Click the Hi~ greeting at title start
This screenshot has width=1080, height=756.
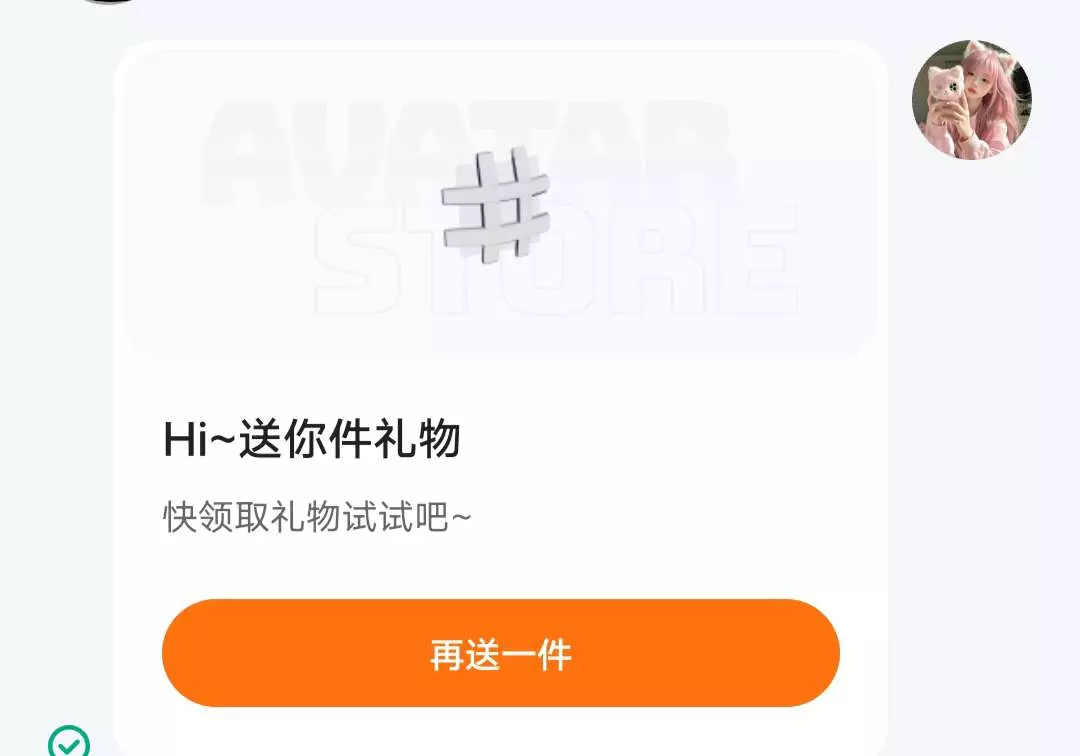[200, 439]
